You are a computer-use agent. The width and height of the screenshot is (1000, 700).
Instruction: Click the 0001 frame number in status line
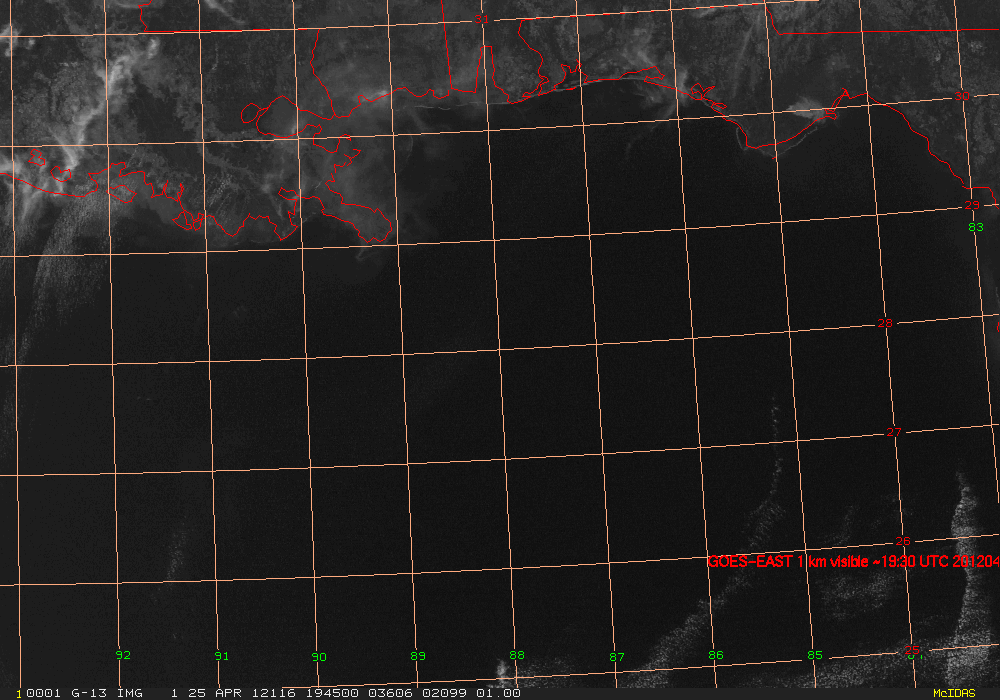tap(43, 693)
